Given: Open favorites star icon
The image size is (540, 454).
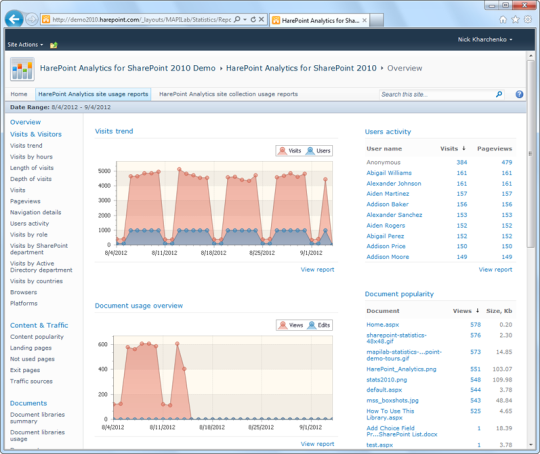Looking at the screenshot, I should click(x=515, y=20).
